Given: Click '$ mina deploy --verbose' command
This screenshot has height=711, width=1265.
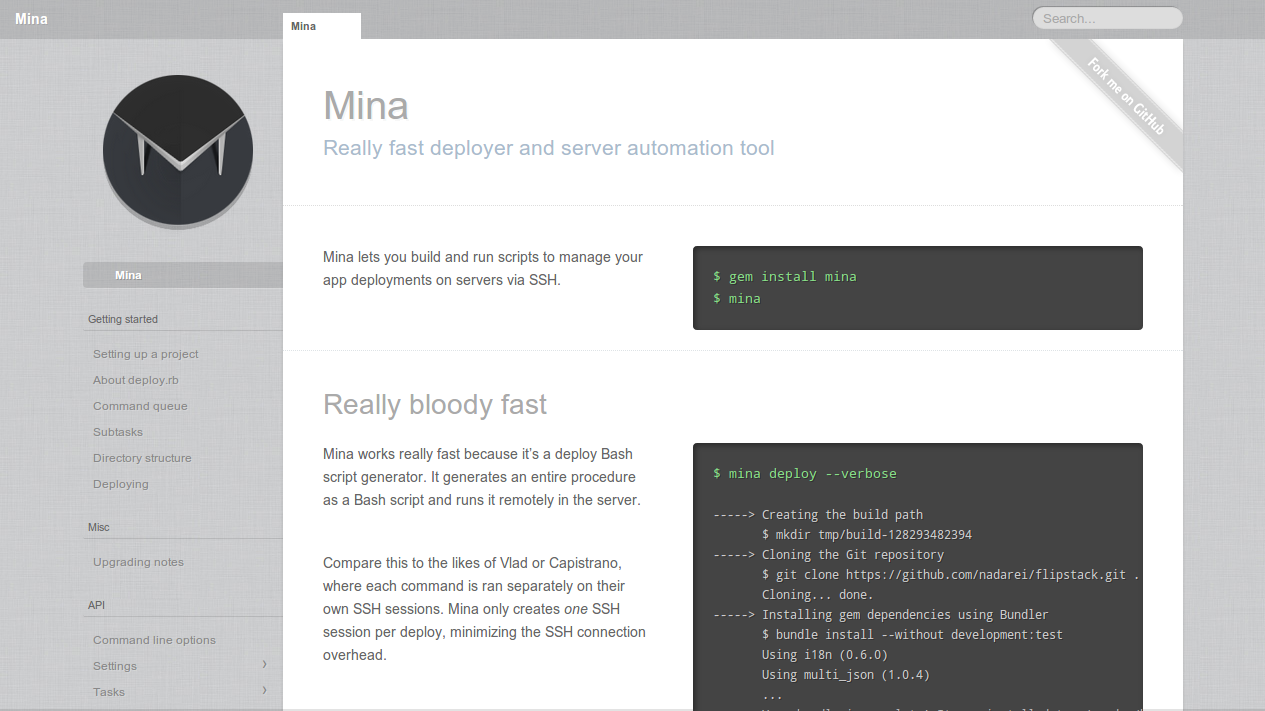Looking at the screenshot, I should pyautogui.click(x=805, y=473).
